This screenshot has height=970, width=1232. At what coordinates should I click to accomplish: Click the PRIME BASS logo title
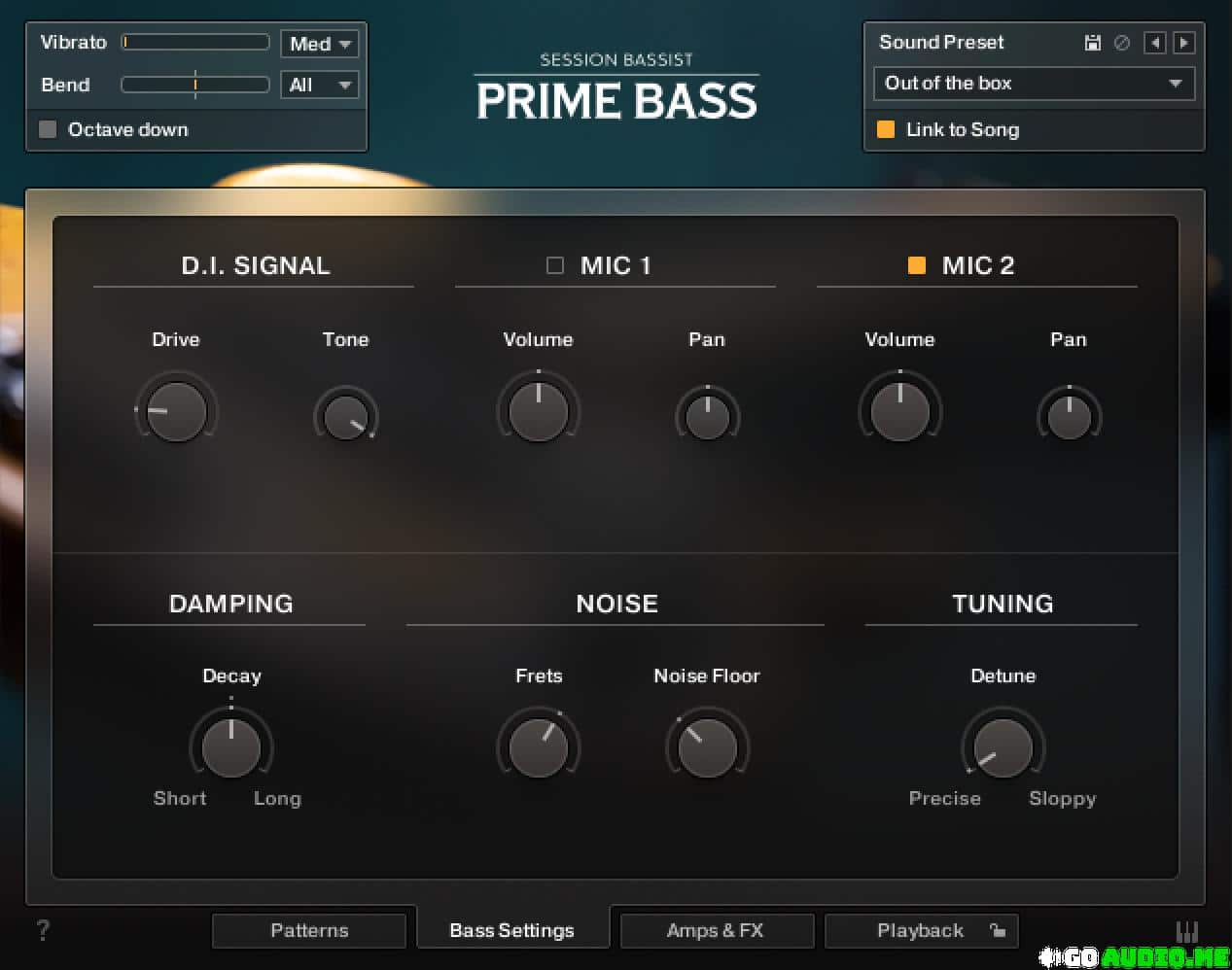pos(616,101)
